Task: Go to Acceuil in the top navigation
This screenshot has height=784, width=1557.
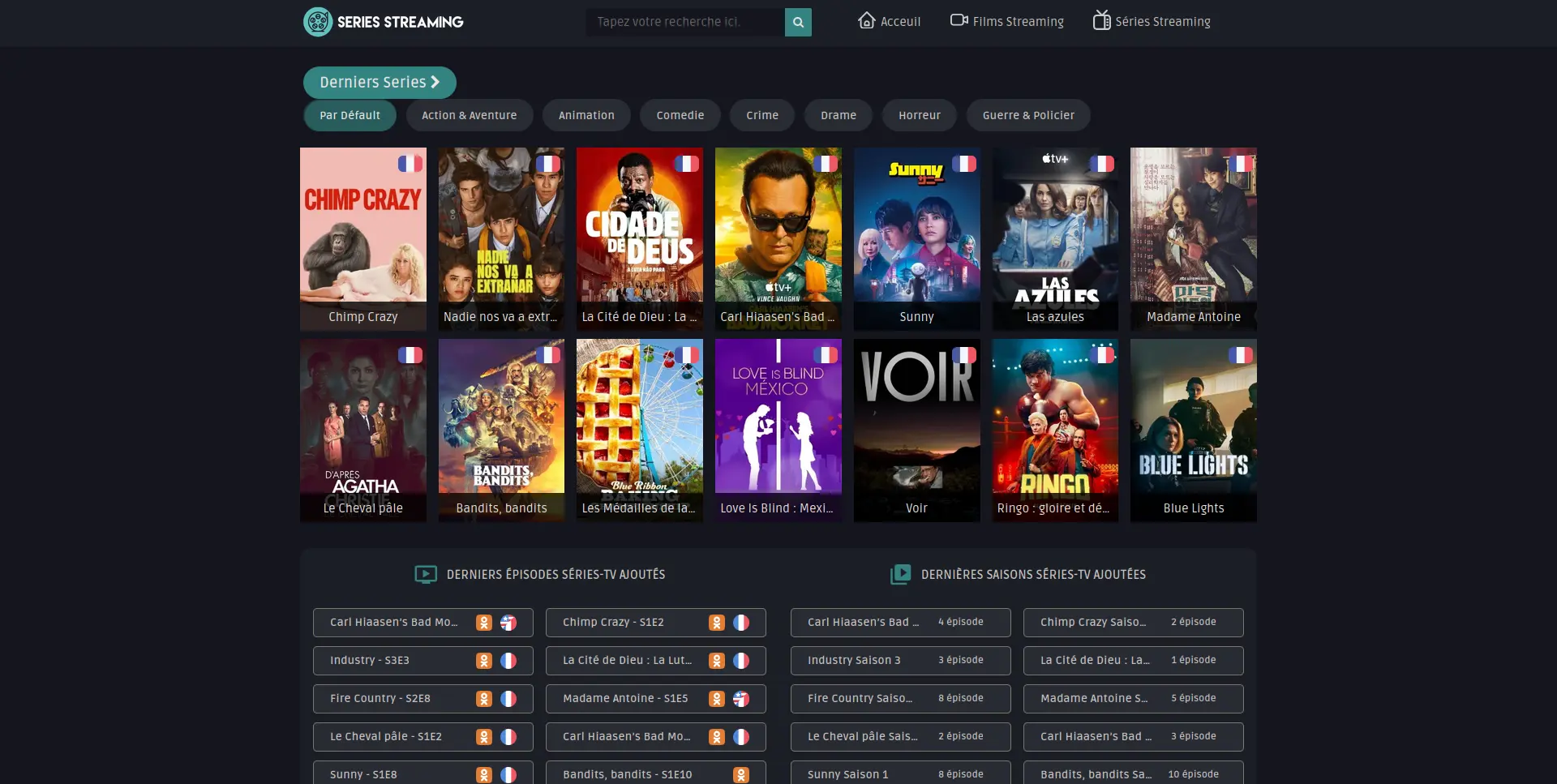Action: pyautogui.click(x=890, y=21)
